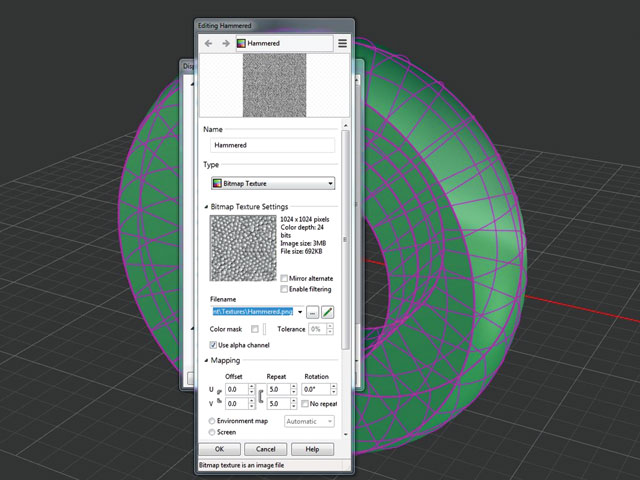Image resolution: width=640 pixels, height=480 pixels.
Task: Click the Help button
Action: pyautogui.click(x=312, y=449)
